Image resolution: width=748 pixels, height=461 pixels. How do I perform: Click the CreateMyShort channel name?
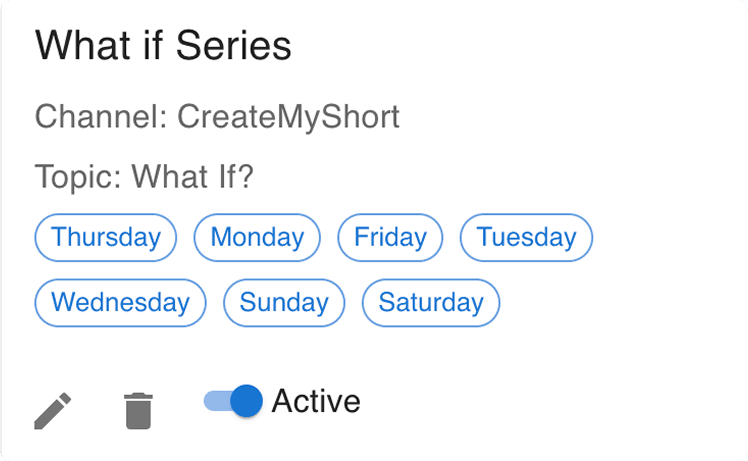(289, 117)
